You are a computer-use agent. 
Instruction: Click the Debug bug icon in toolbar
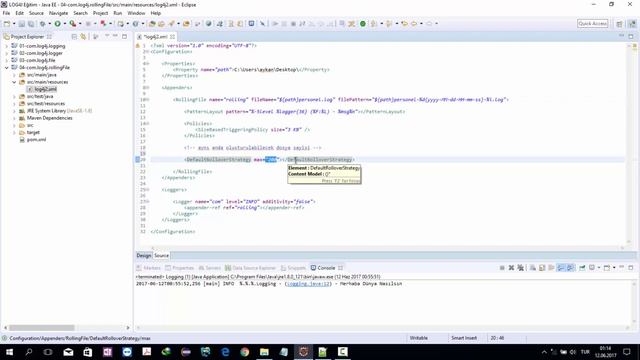(x=42, y=24)
